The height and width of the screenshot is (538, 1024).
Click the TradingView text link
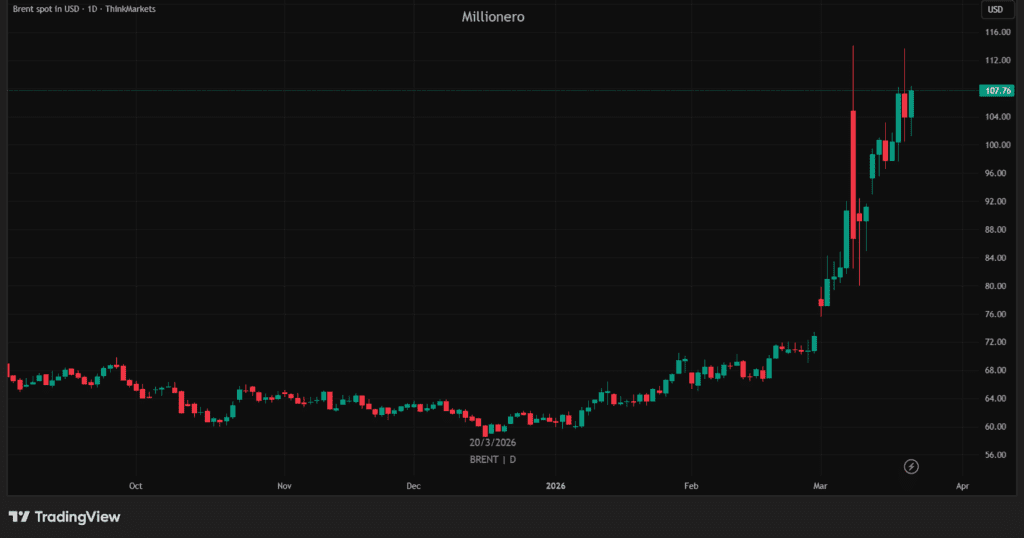click(77, 517)
